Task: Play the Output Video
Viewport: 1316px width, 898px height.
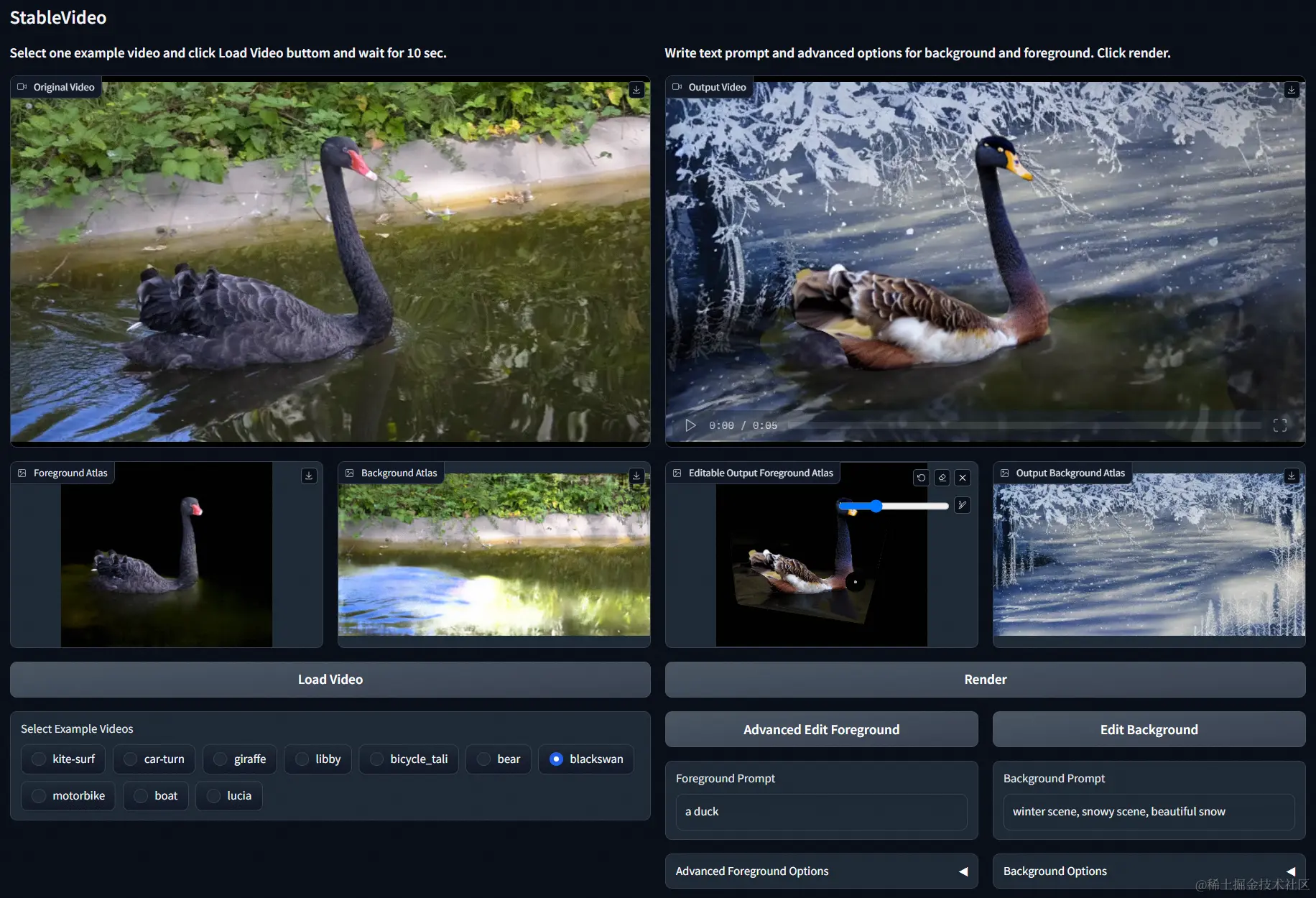Action: pyautogui.click(x=690, y=425)
